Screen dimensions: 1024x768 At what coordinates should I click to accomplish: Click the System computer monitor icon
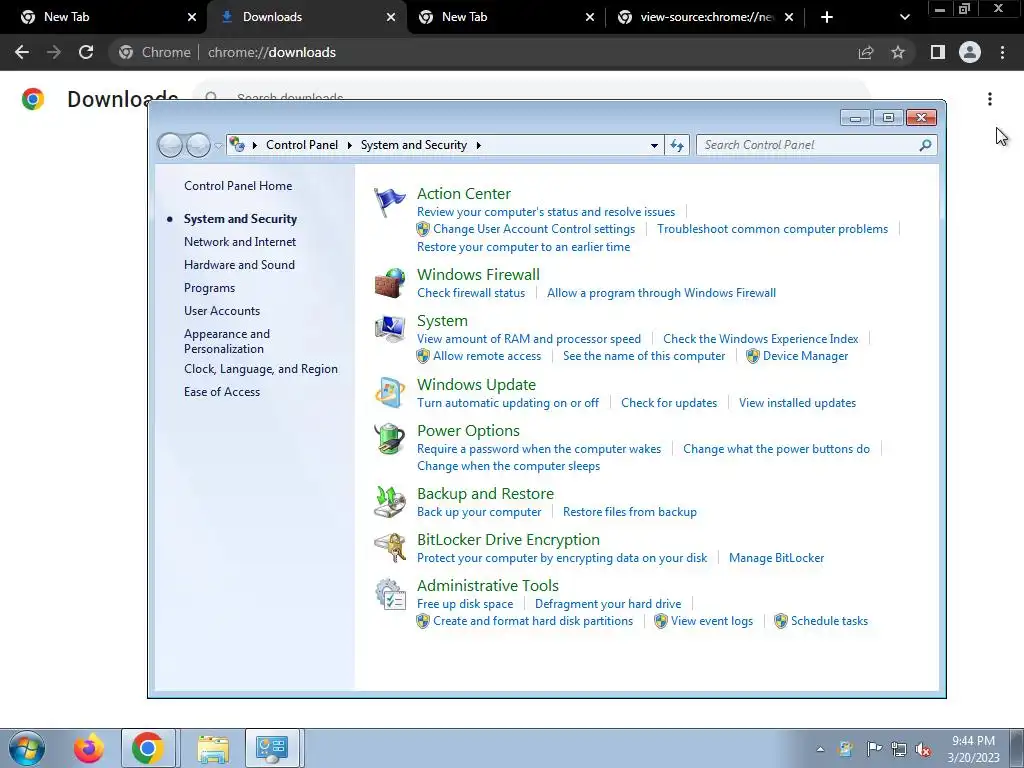point(390,328)
